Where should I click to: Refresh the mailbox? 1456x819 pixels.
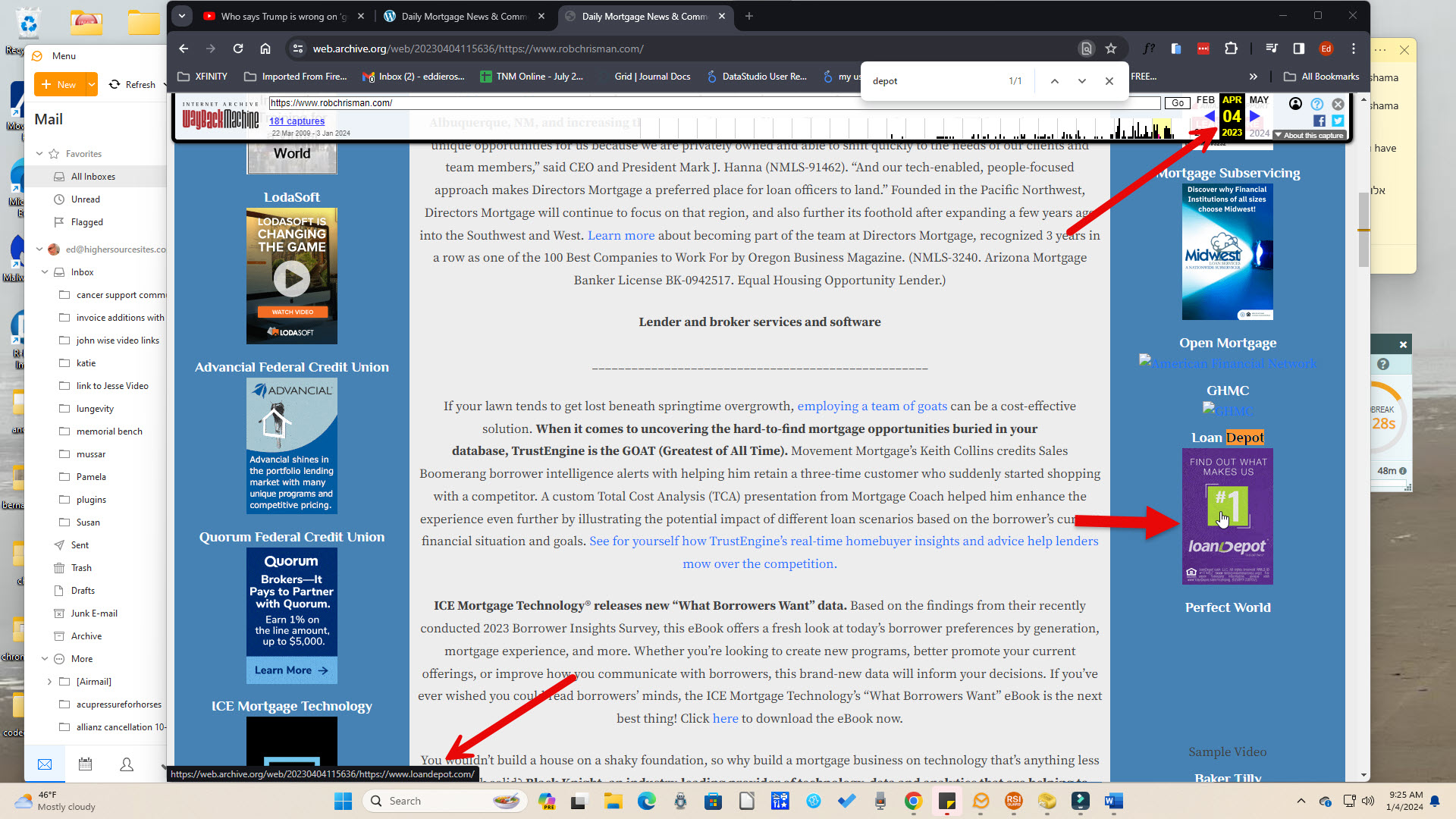pos(133,84)
